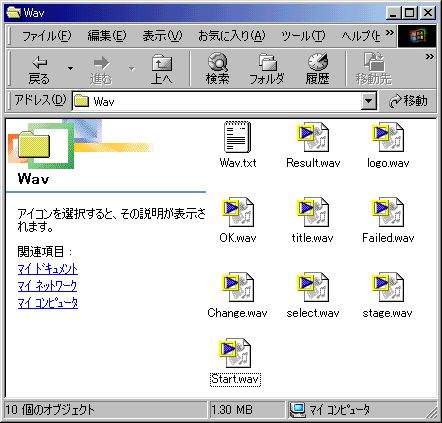
Task: Toggle the 履歴 history pane button
Action: point(318,69)
